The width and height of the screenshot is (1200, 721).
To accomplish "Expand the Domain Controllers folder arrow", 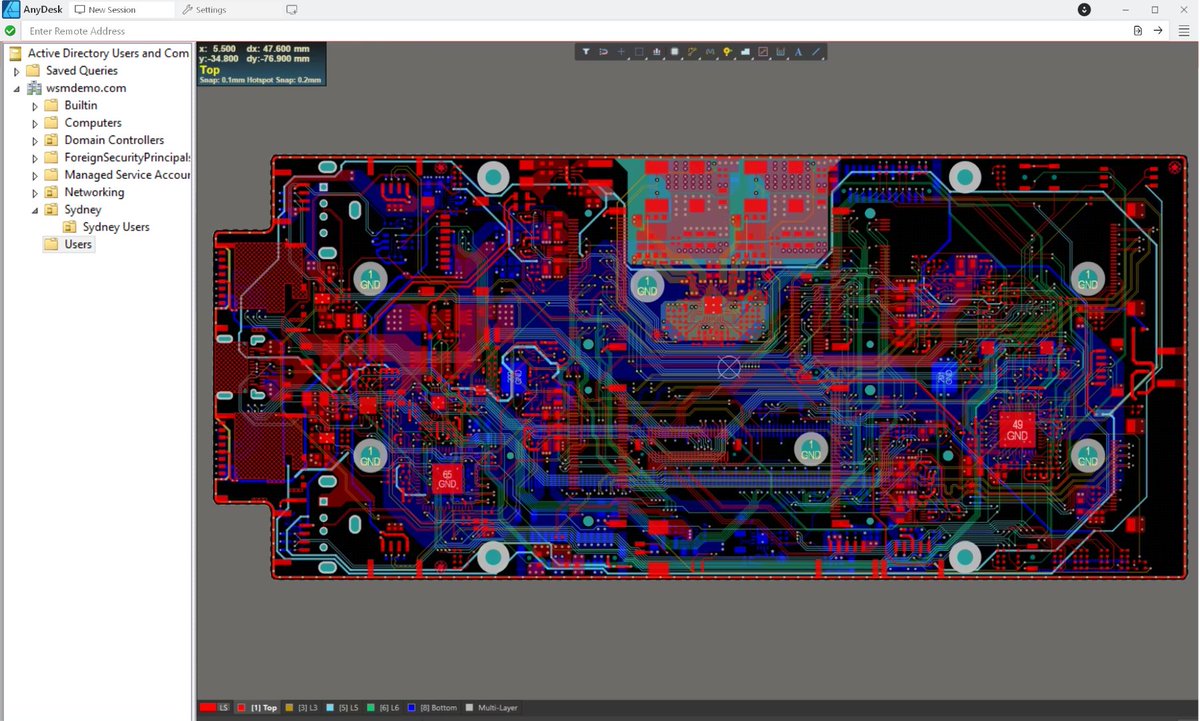I will point(35,141).
